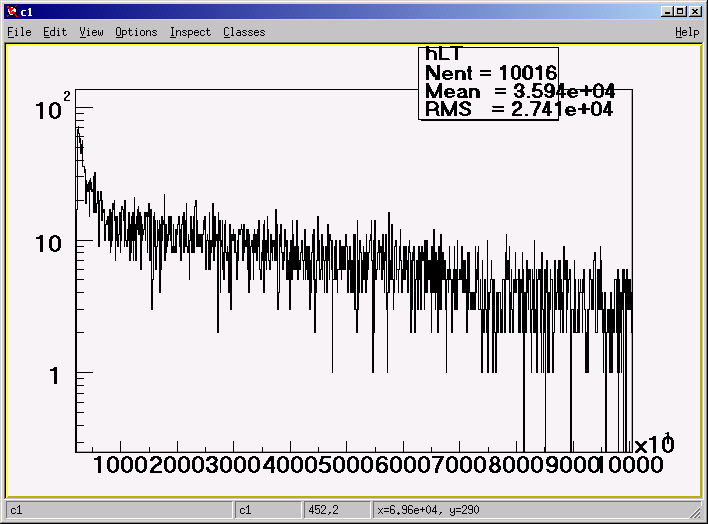Click the x-axis label 5000
This screenshot has width=708, height=524.
pos(347,465)
